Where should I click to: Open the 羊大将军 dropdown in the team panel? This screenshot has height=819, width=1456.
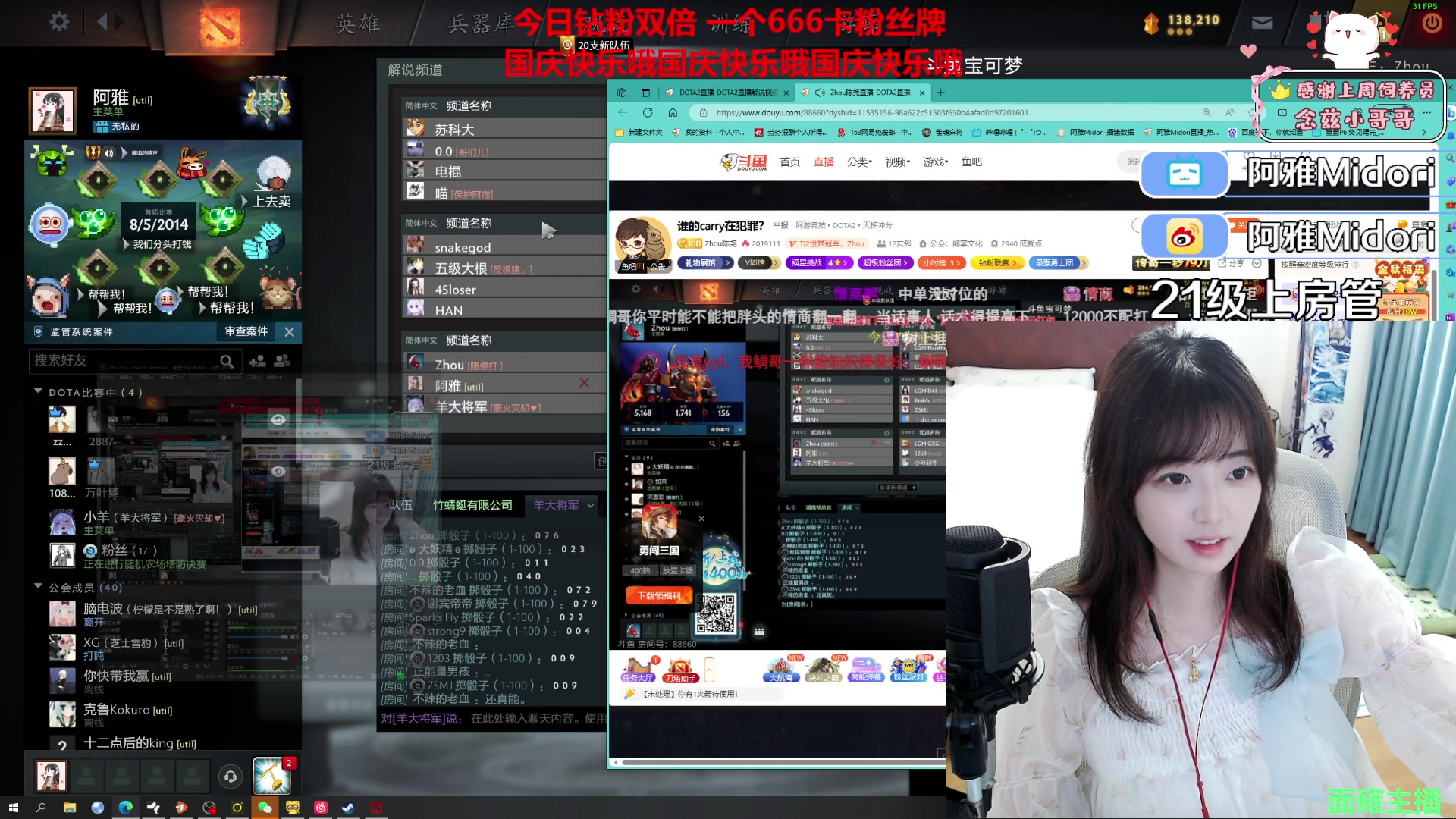(x=561, y=505)
